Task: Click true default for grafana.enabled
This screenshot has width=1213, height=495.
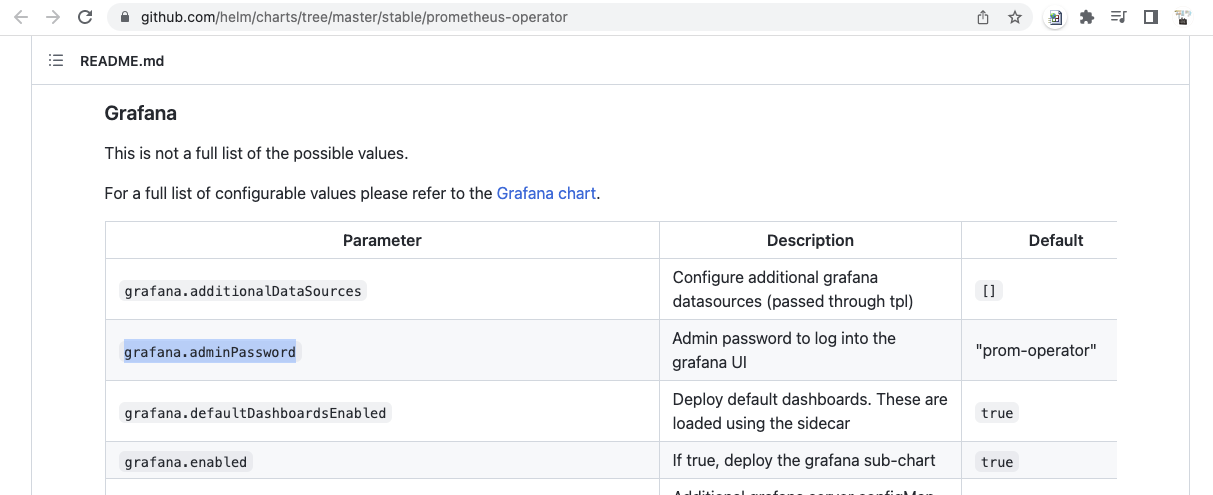Action: pyautogui.click(x=997, y=462)
